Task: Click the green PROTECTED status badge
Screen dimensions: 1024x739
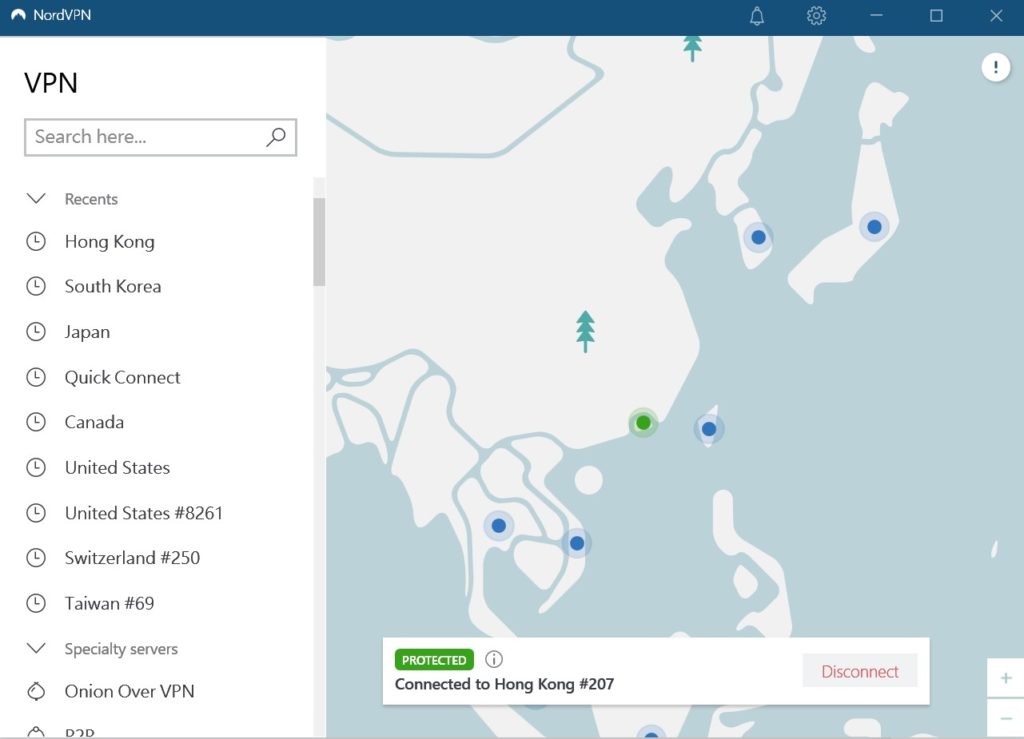Action: [434, 659]
